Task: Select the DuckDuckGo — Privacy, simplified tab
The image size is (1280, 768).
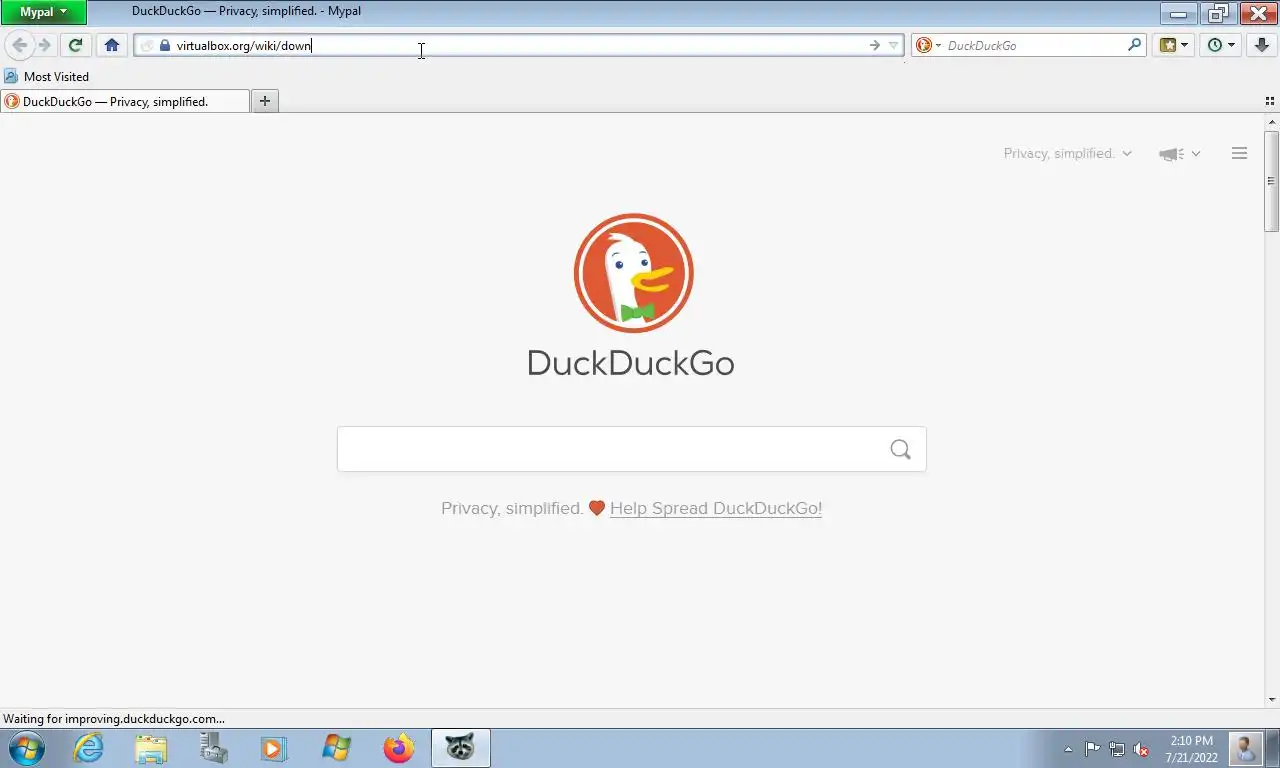Action: pyautogui.click(x=125, y=101)
